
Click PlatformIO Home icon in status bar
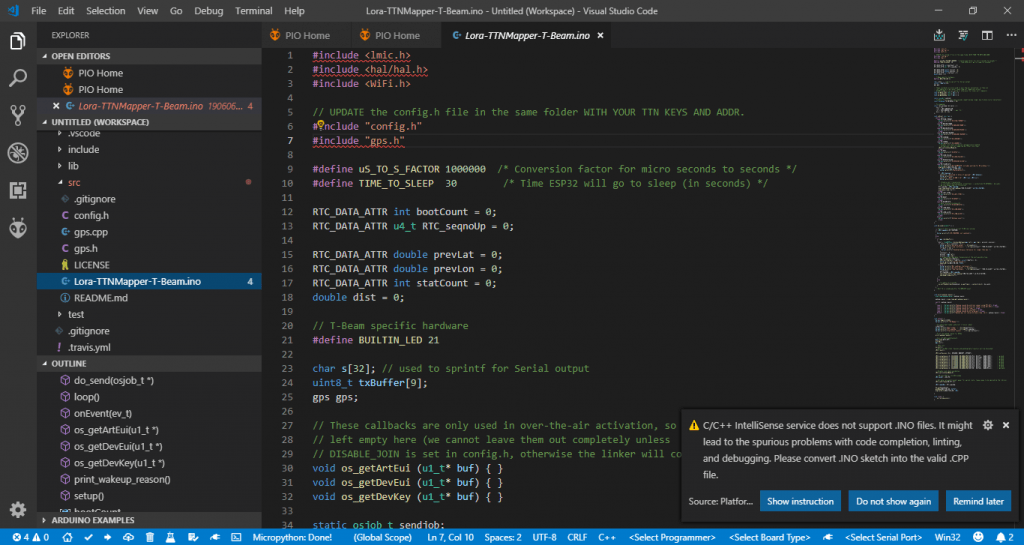(x=68, y=537)
